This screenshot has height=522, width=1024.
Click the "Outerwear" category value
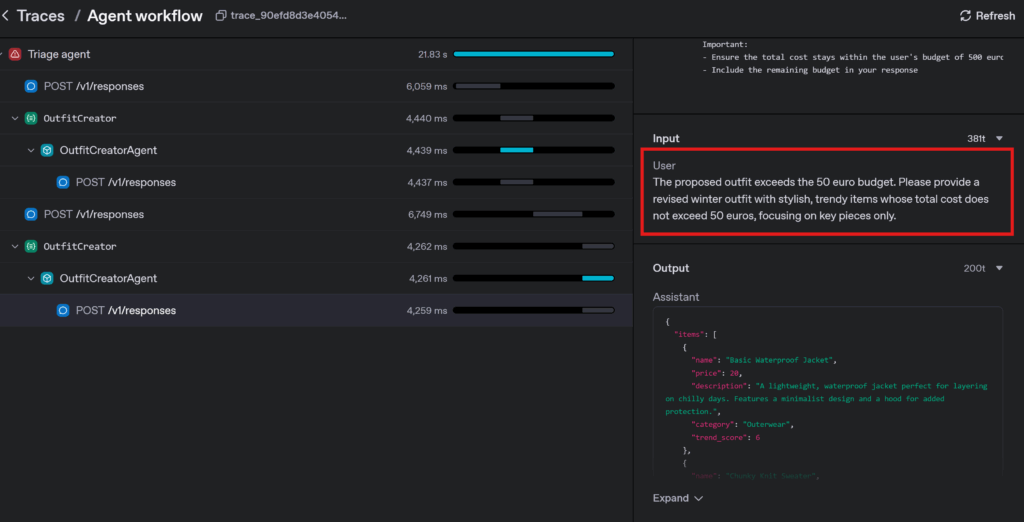point(767,425)
